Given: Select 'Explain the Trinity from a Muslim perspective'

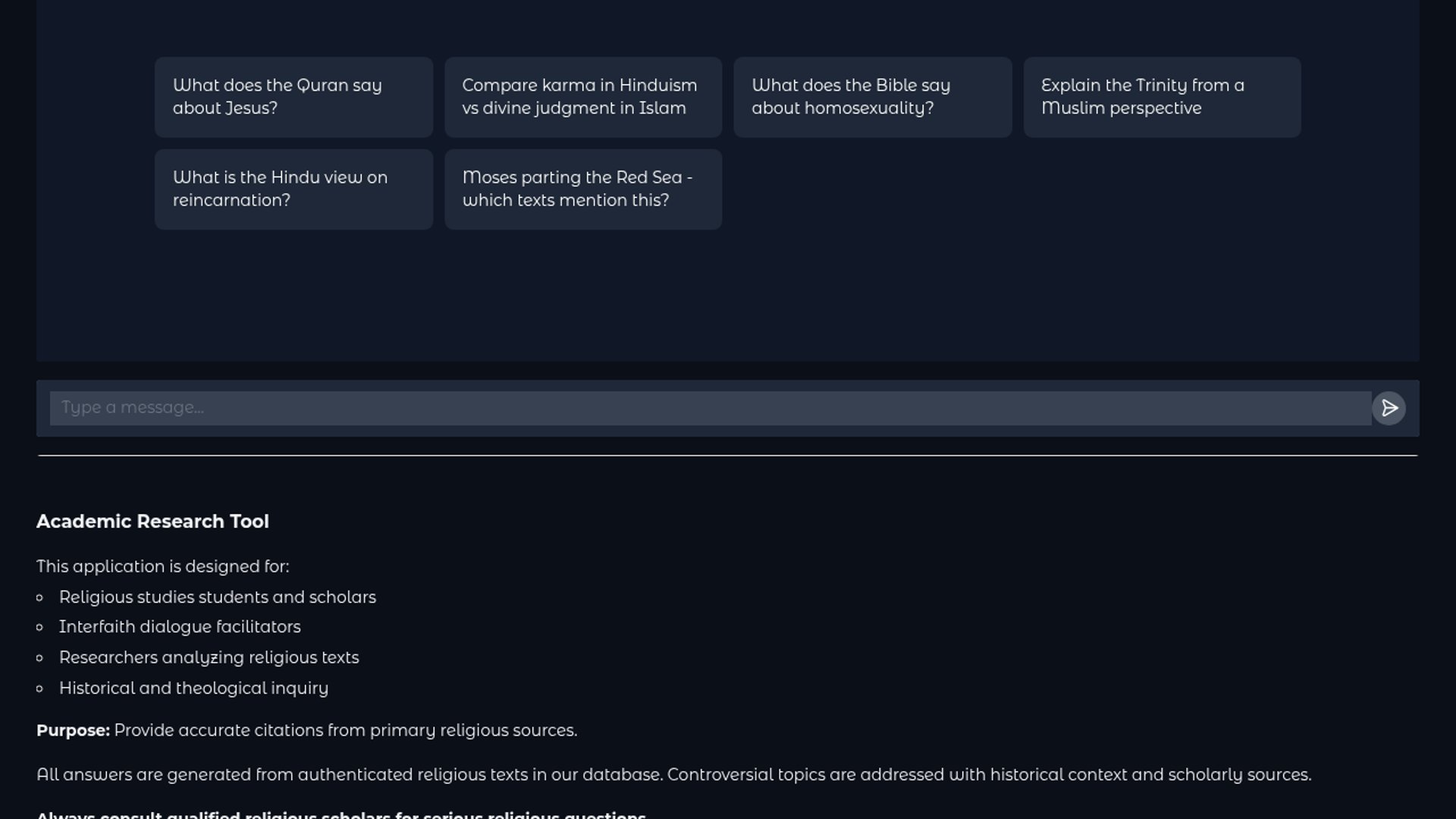Looking at the screenshot, I should coord(1162,97).
